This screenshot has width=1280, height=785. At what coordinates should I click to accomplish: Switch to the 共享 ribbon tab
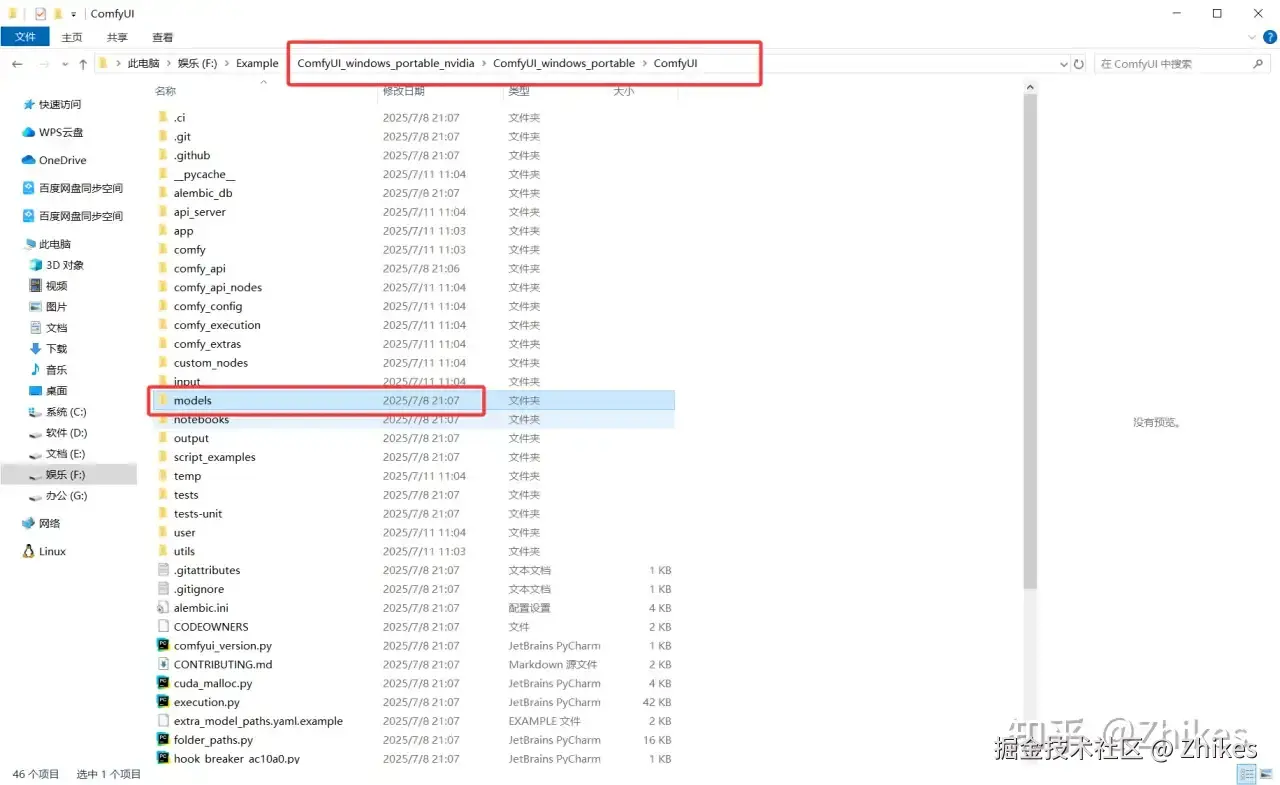click(x=117, y=37)
